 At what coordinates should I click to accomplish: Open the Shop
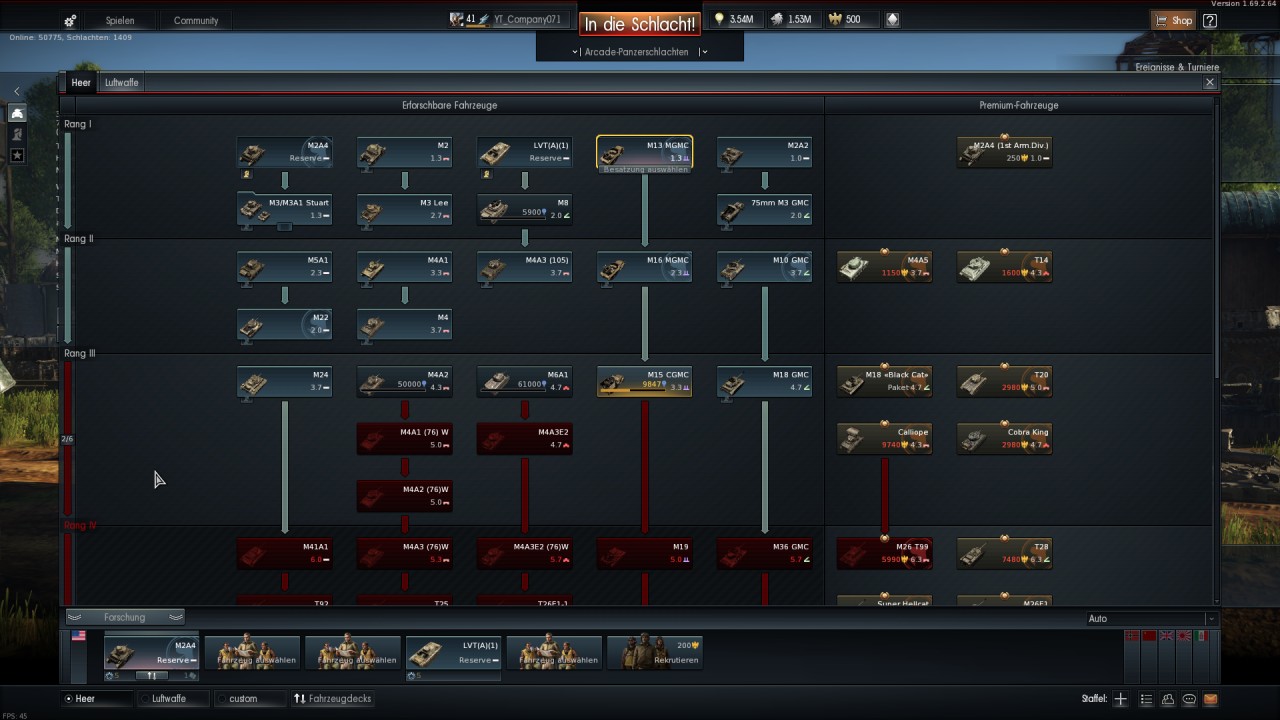pos(1174,20)
